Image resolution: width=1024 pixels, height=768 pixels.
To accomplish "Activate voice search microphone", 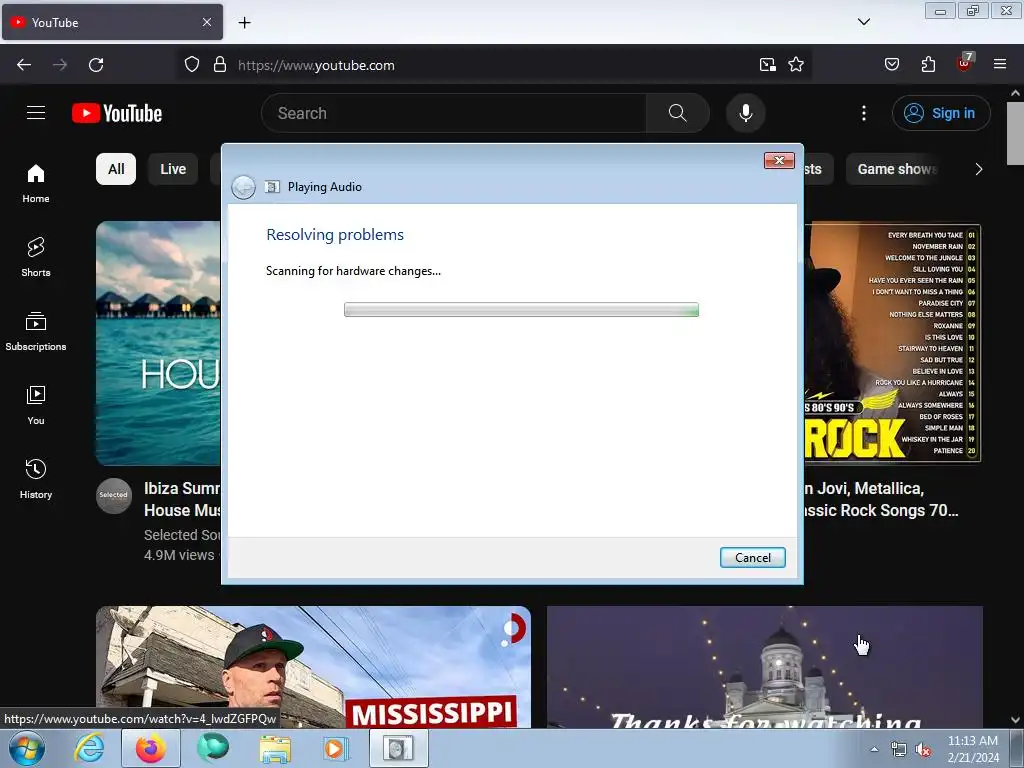I will pos(745,113).
